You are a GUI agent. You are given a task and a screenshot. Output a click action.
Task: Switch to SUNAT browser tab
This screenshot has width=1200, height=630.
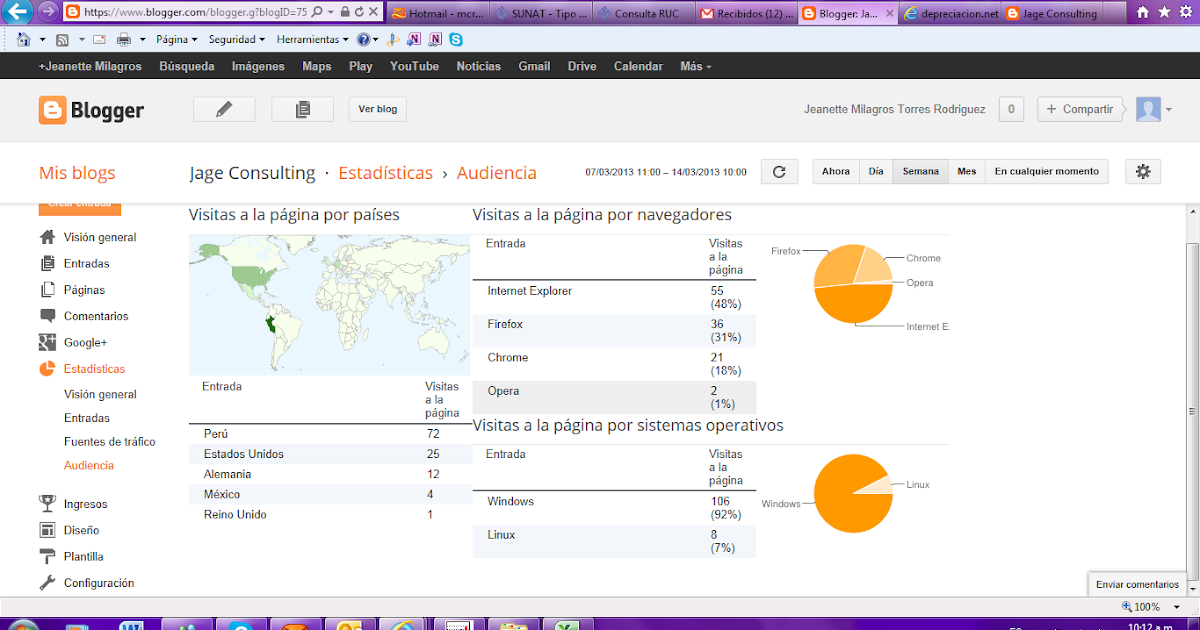[540, 13]
